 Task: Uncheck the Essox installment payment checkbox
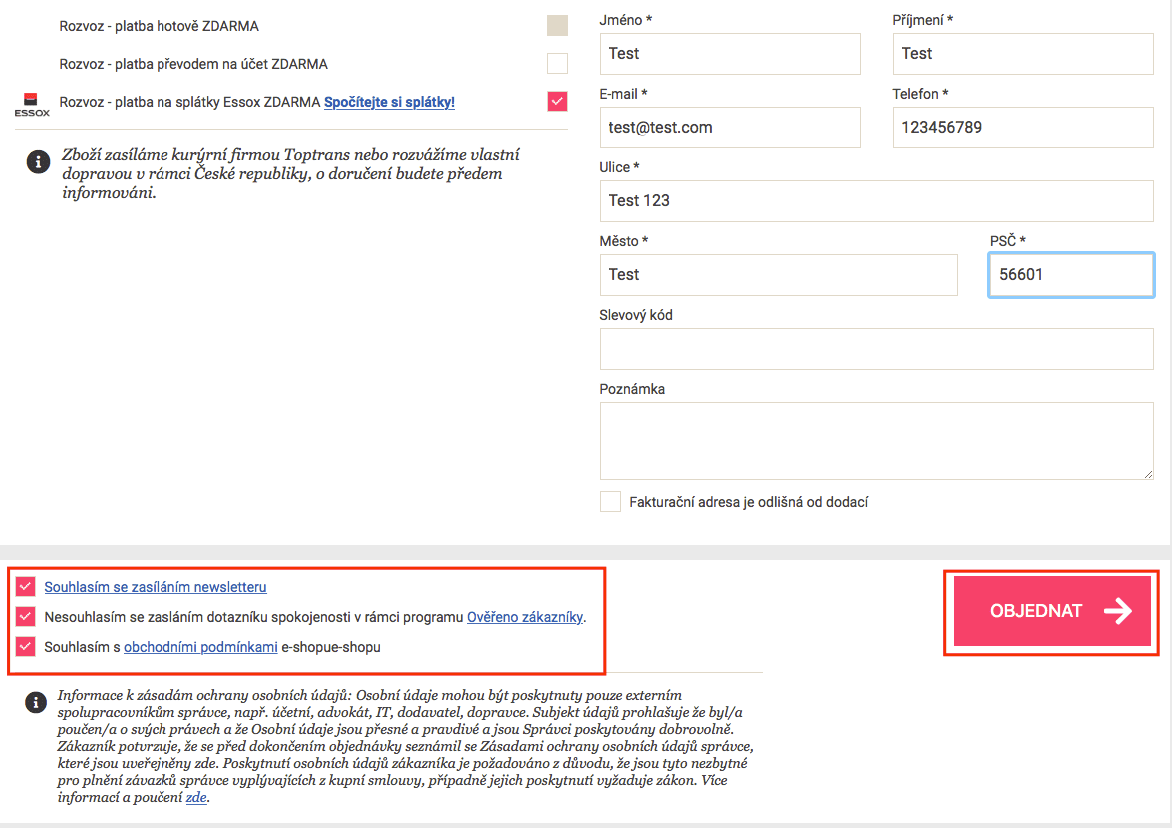[x=557, y=102]
